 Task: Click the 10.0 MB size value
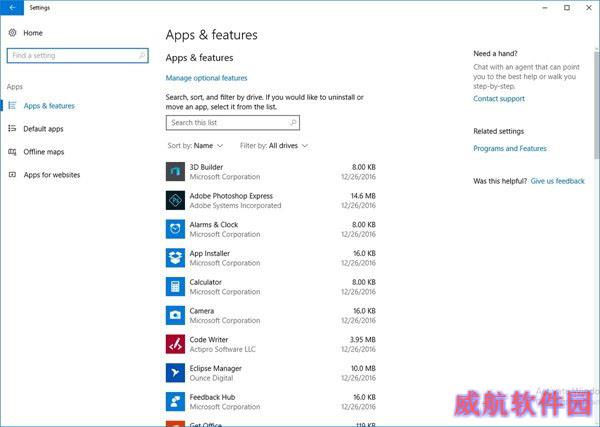363,368
